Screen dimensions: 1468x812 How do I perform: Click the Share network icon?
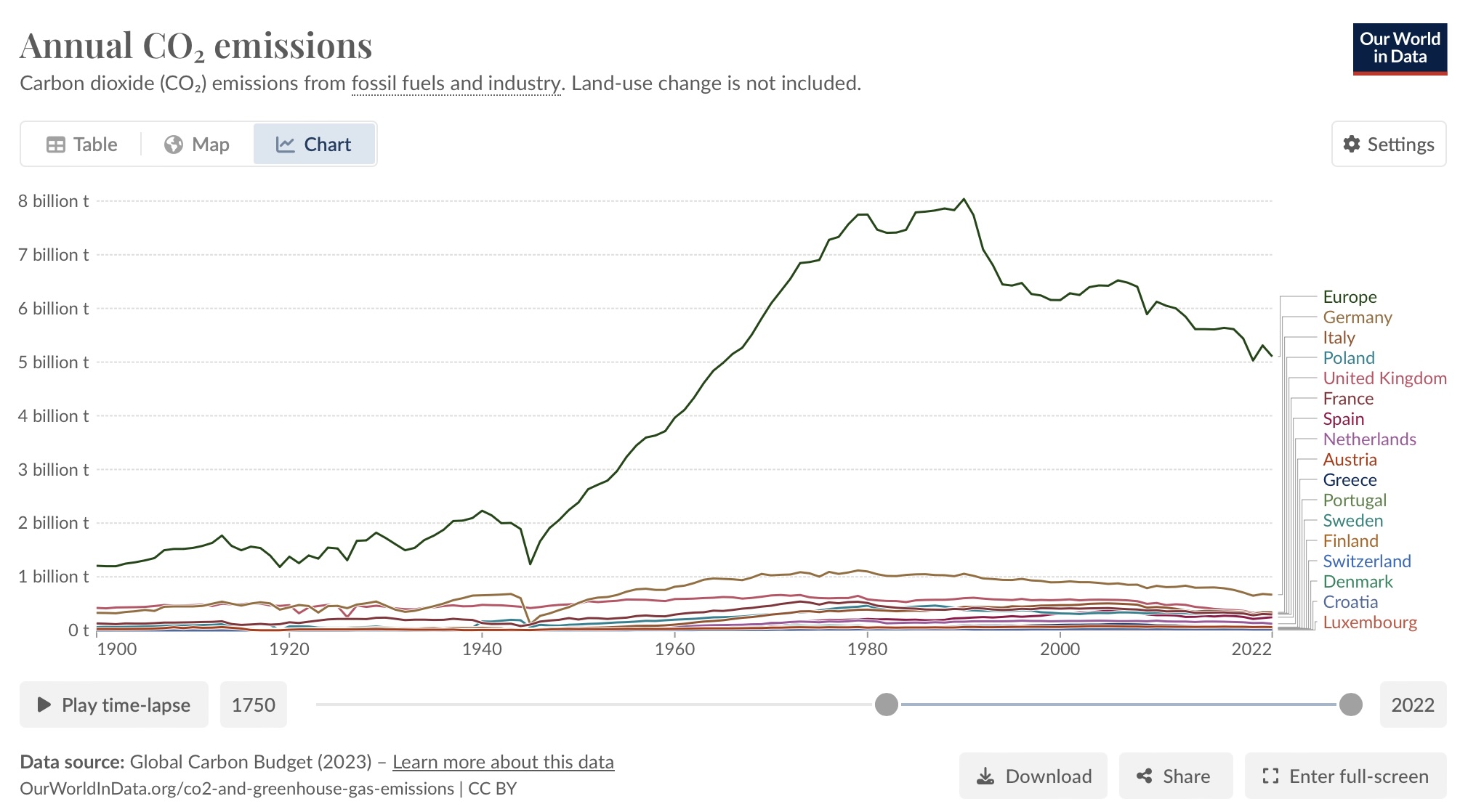1145,776
